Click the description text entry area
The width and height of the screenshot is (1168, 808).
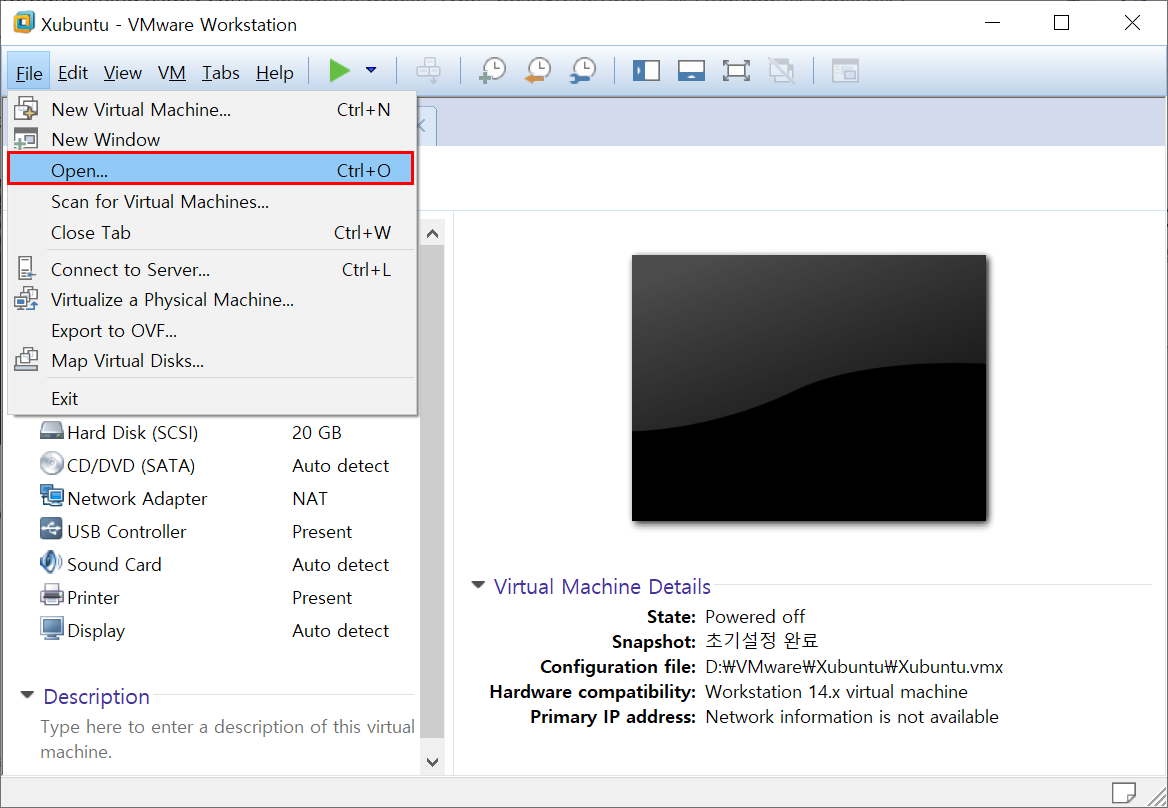click(227, 739)
